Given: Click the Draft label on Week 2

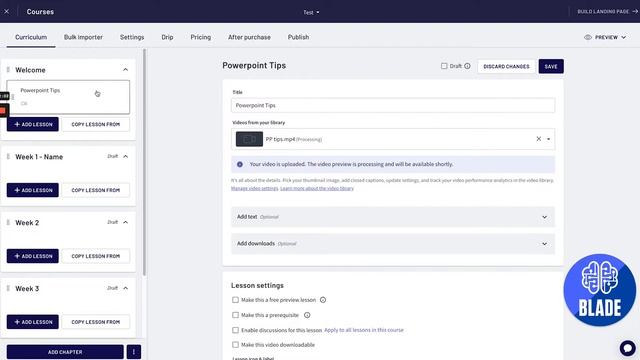Looking at the screenshot, I should click(113, 222).
